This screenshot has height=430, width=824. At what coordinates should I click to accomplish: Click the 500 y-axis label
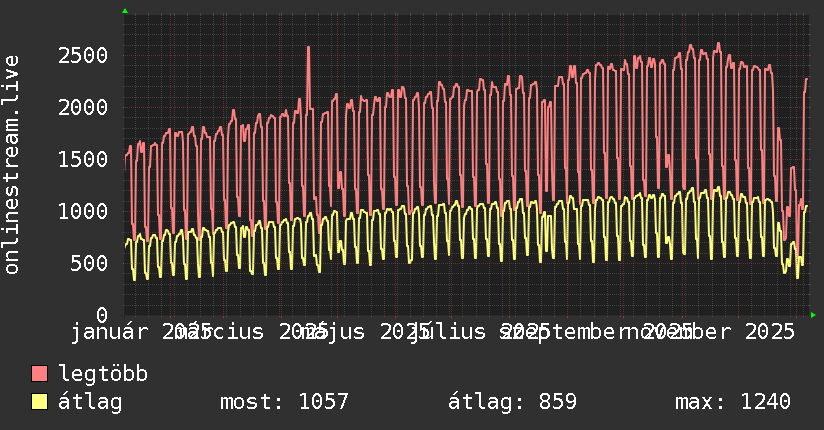89,263
